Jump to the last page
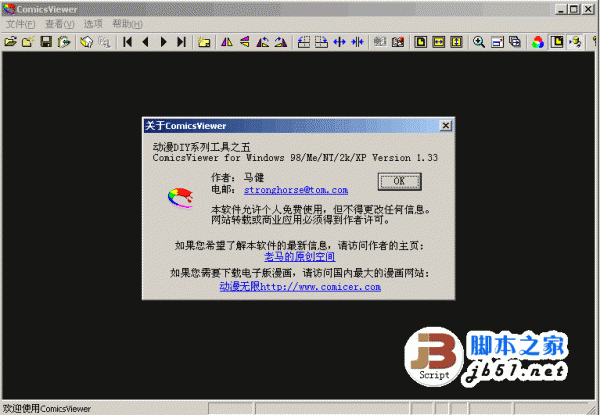600x415 pixels. [181, 42]
